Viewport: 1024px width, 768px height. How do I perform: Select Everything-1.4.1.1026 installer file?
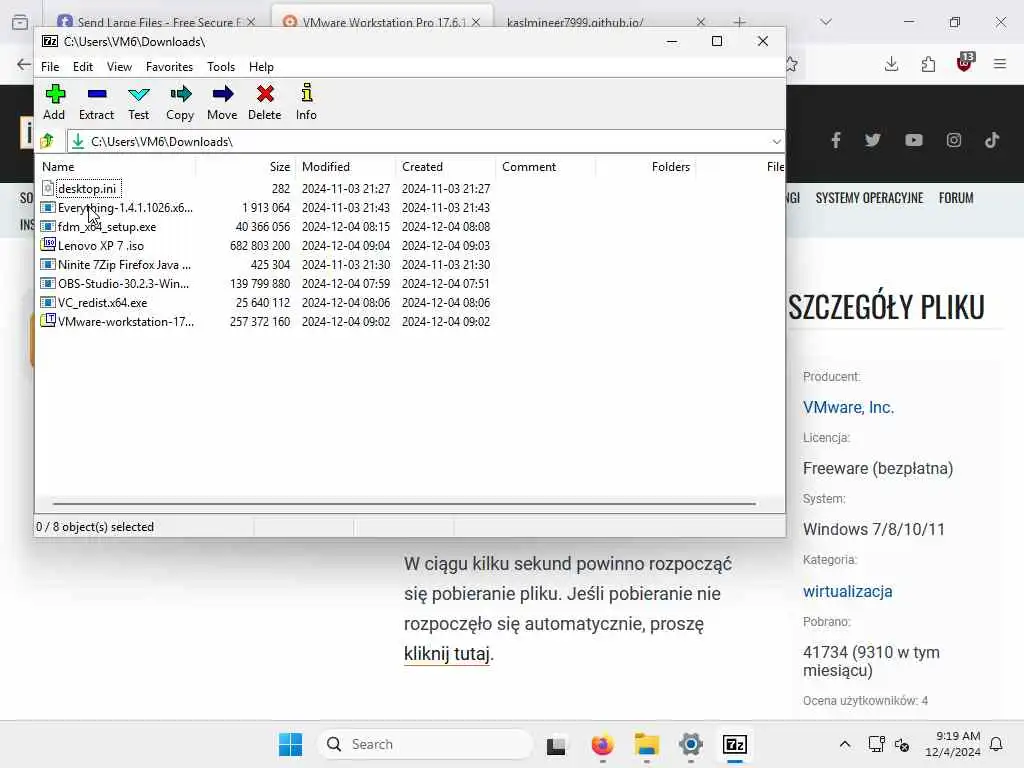(125, 208)
